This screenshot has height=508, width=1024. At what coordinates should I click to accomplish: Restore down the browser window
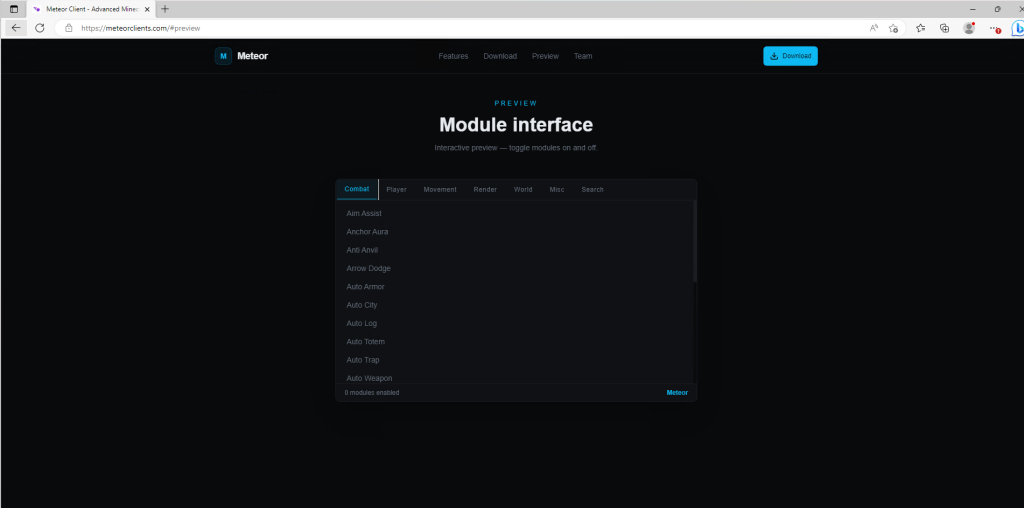(x=997, y=9)
